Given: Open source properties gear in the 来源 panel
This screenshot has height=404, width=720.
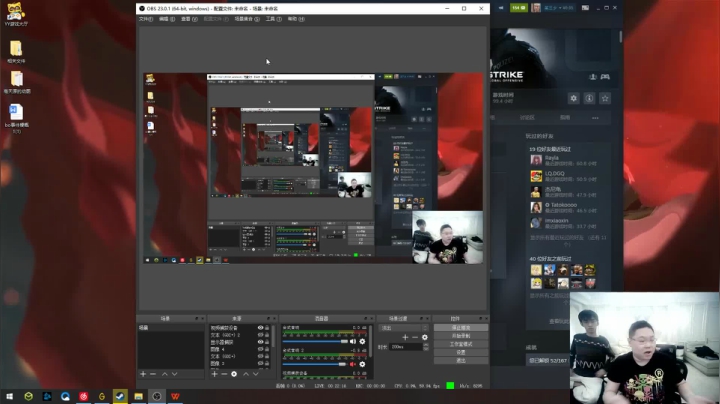Looking at the screenshot, I should (234, 374).
